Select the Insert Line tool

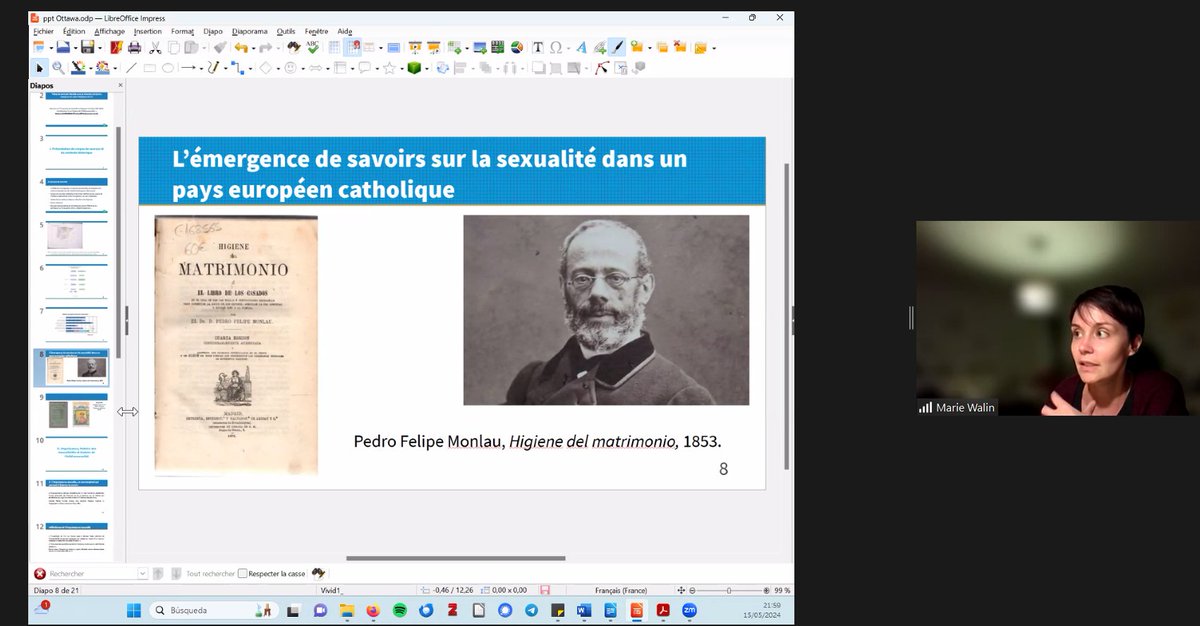tap(130, 68)
